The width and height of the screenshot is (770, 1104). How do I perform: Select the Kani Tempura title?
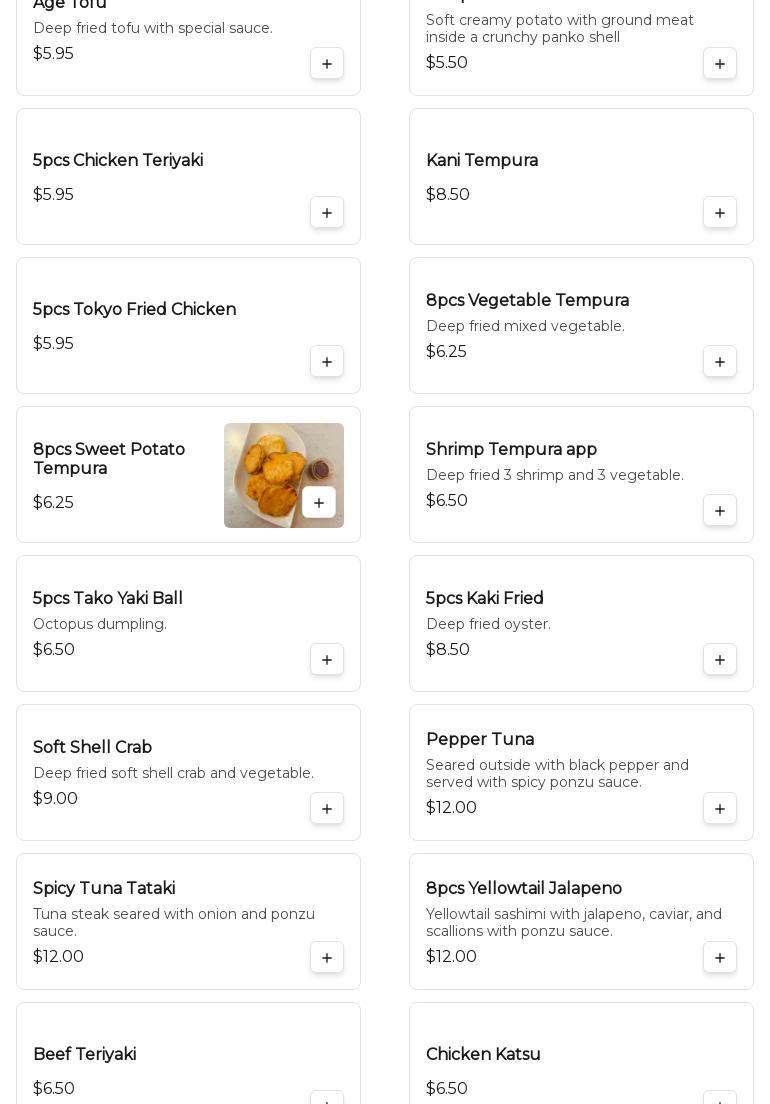click(482, 161)
